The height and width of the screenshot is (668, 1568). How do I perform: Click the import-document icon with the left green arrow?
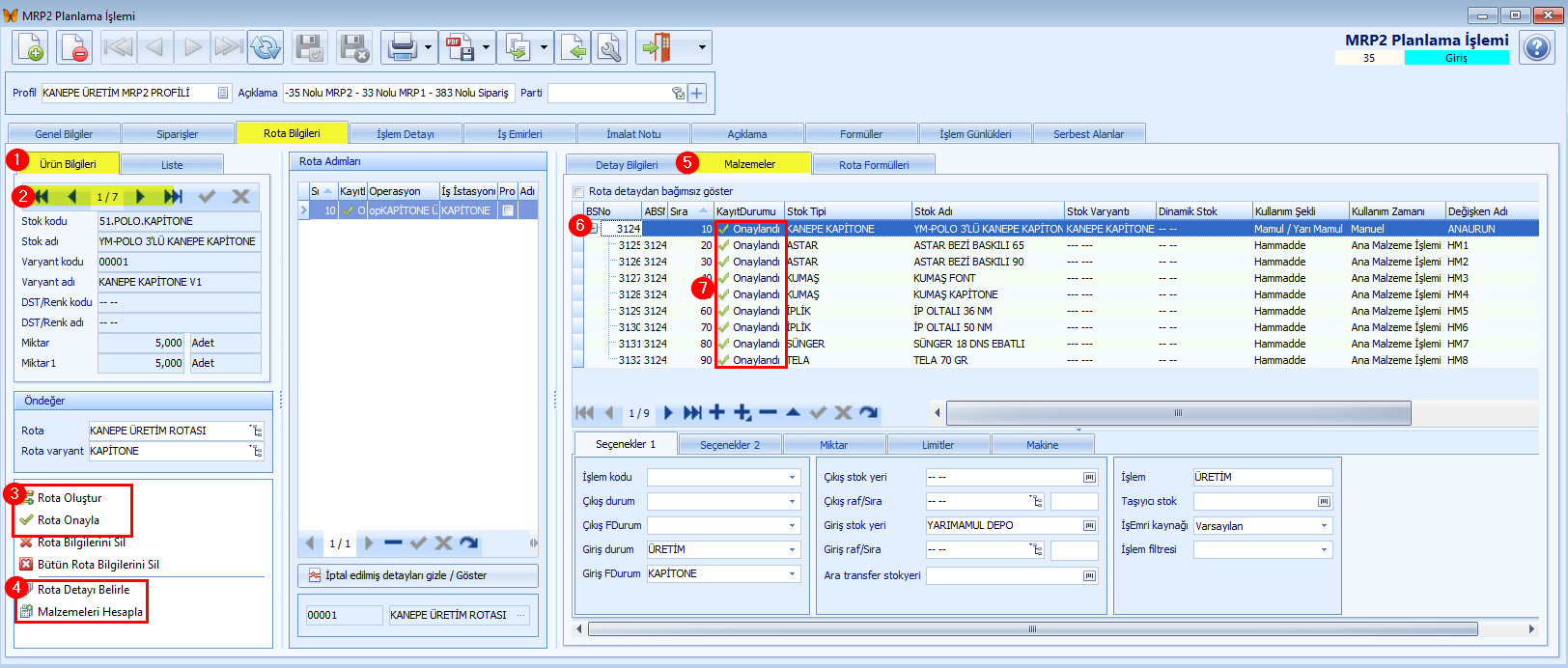click(x=574, y=47)
